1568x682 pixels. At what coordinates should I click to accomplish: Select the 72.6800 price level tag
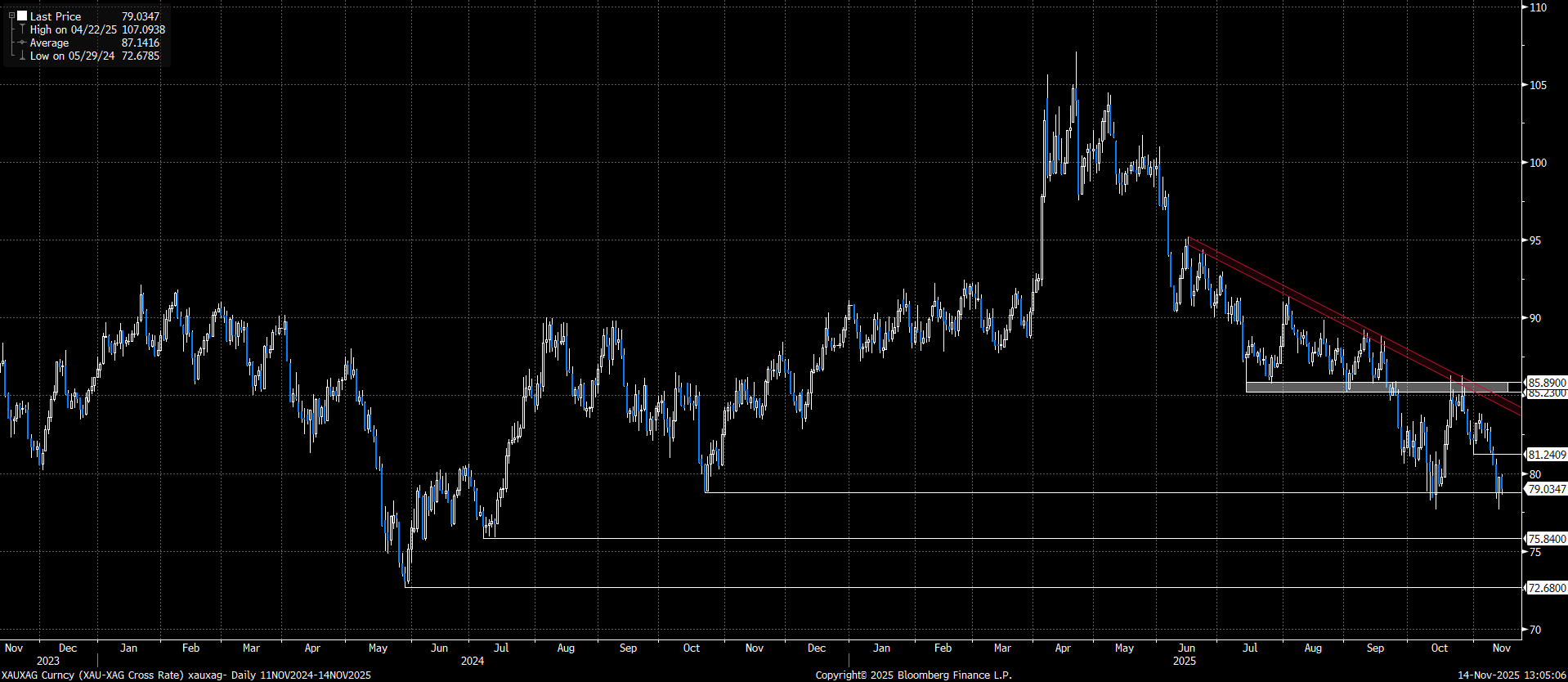(1546, 588)
